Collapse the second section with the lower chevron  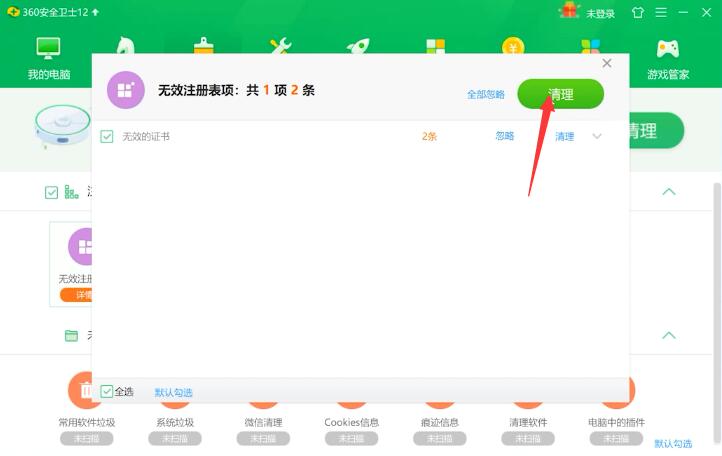coord(669,335)
